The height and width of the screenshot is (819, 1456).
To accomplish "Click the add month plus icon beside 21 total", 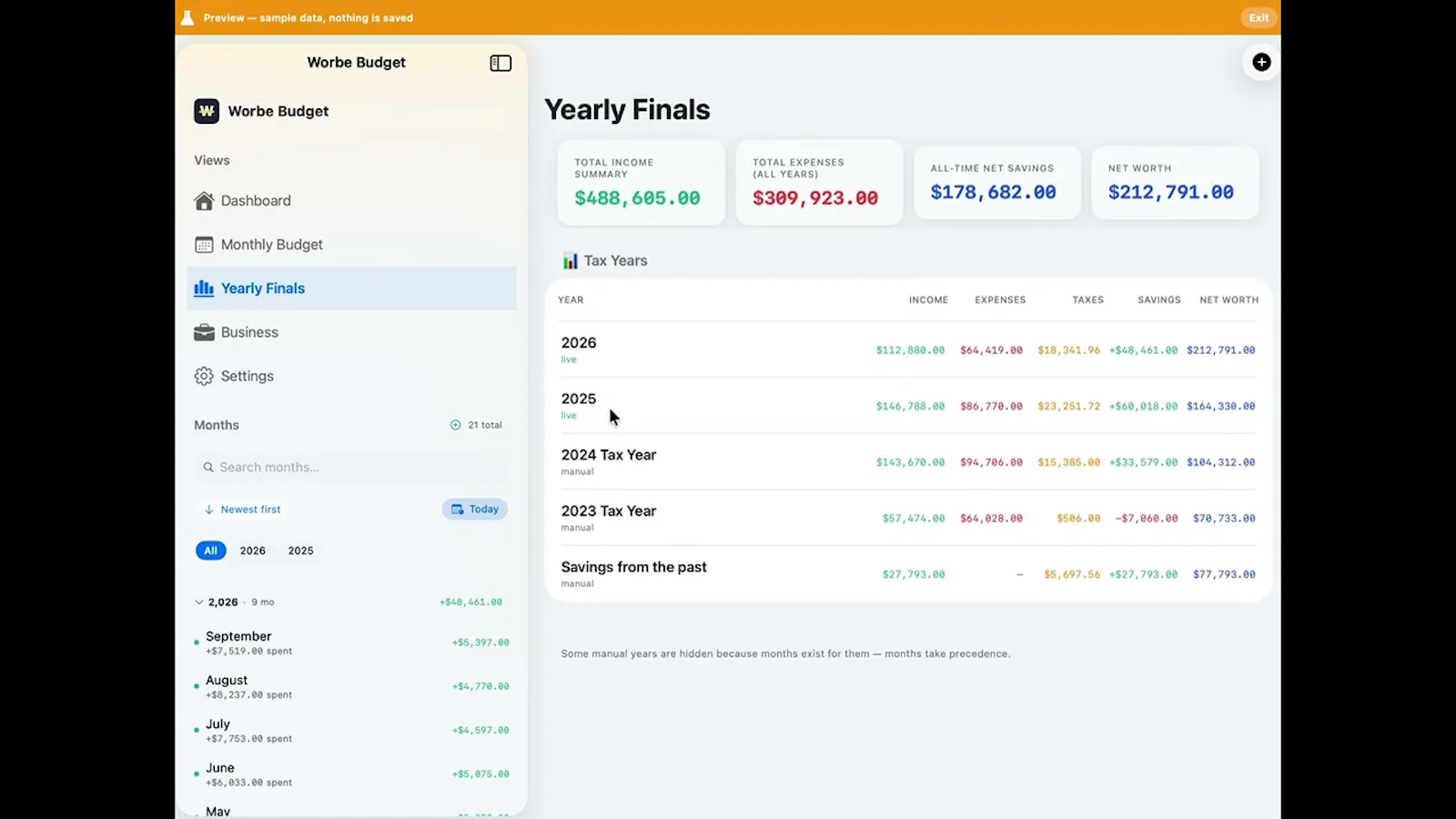I will pyautogui.click(x=455, y=425).
